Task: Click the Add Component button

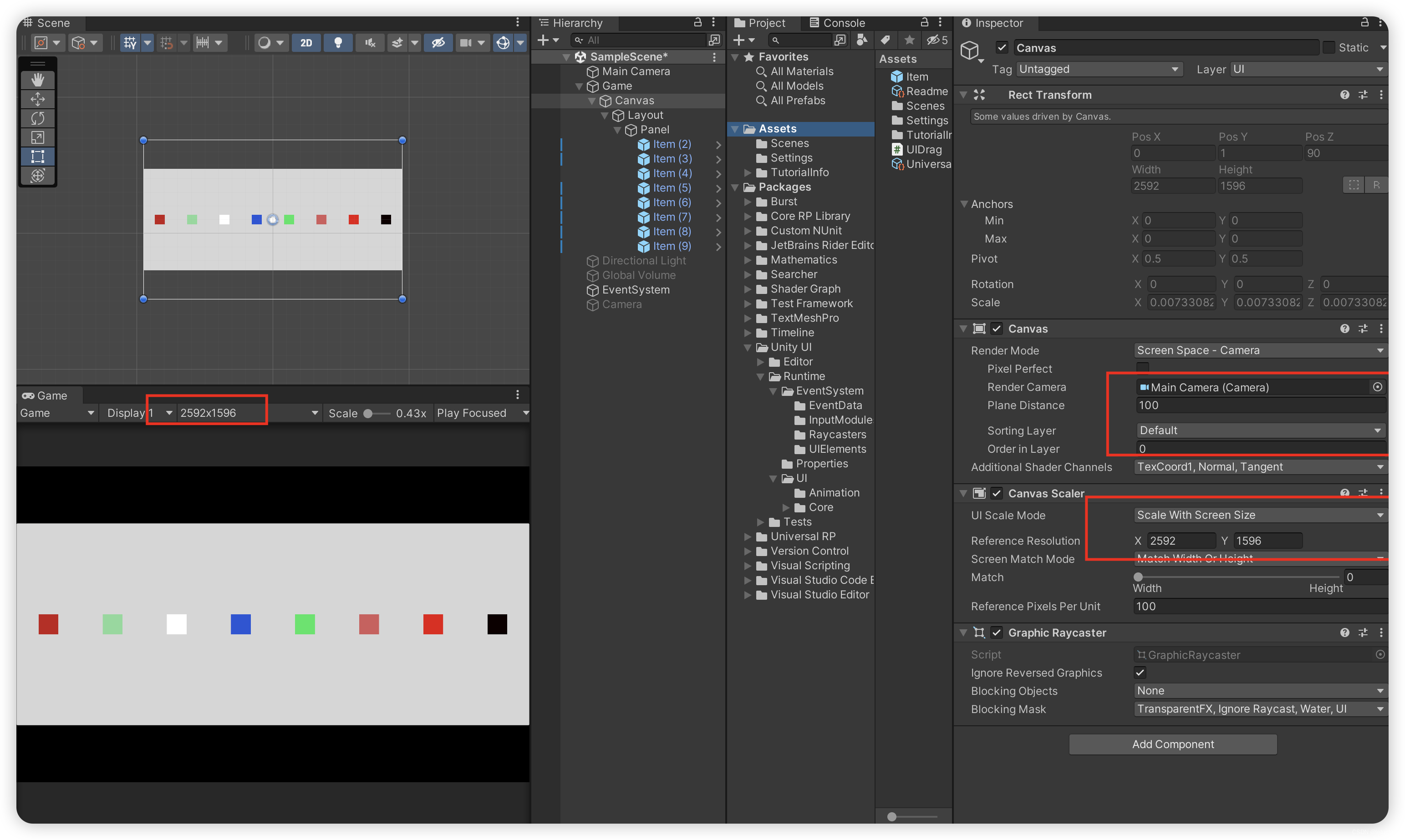Action: 1172,744
